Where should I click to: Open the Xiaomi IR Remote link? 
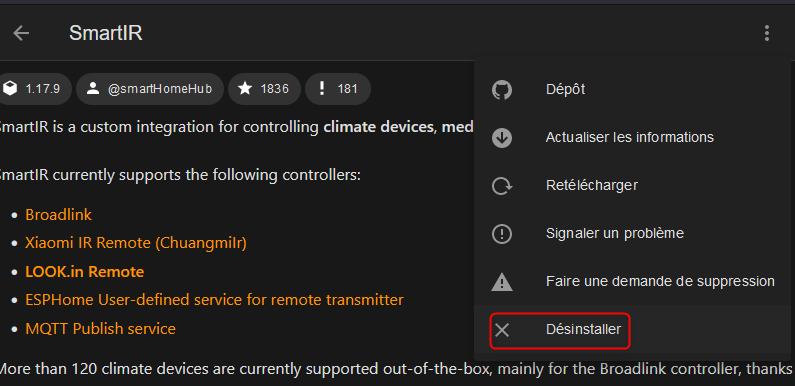(x=136, y=243)
